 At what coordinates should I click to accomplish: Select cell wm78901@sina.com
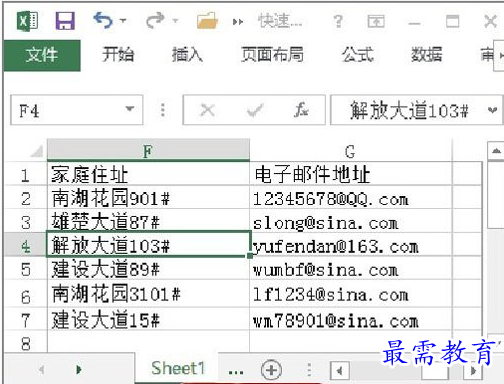pos(351,319)
